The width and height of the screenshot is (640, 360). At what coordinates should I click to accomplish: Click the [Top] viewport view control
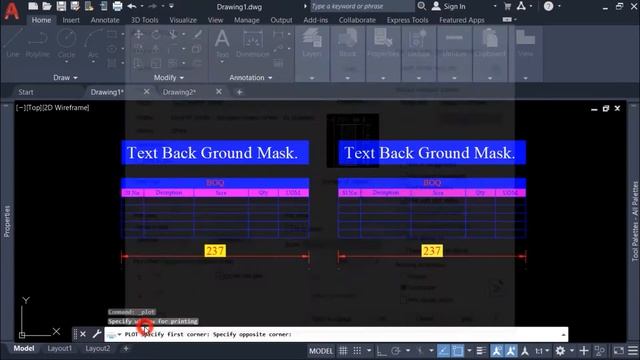point(34,108)
